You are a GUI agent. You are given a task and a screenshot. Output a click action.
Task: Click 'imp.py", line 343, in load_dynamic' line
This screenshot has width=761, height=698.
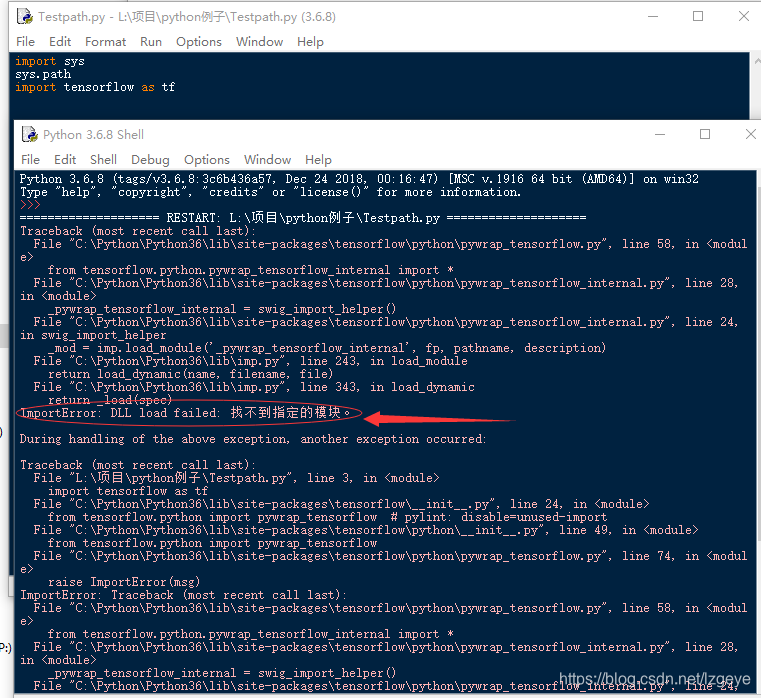(254, 387)
